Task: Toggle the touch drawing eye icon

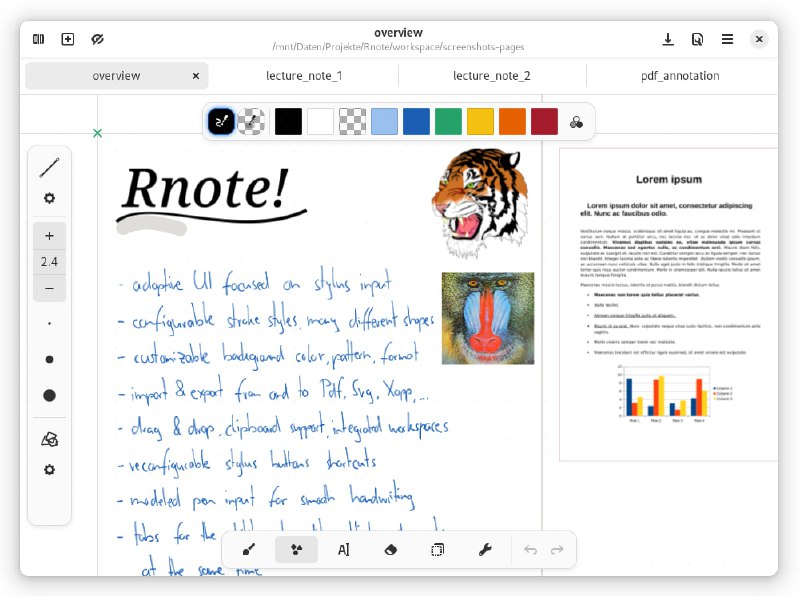Action: 97,39
